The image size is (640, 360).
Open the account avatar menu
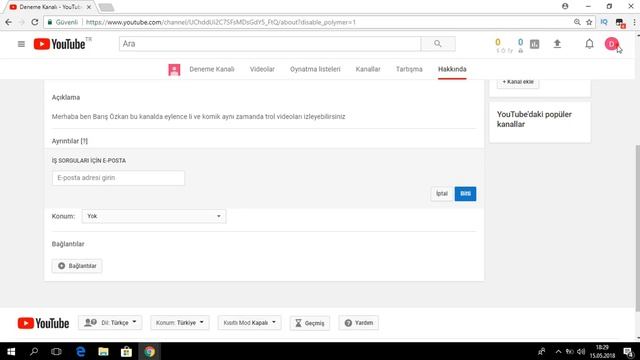click(x=611, y=44)
